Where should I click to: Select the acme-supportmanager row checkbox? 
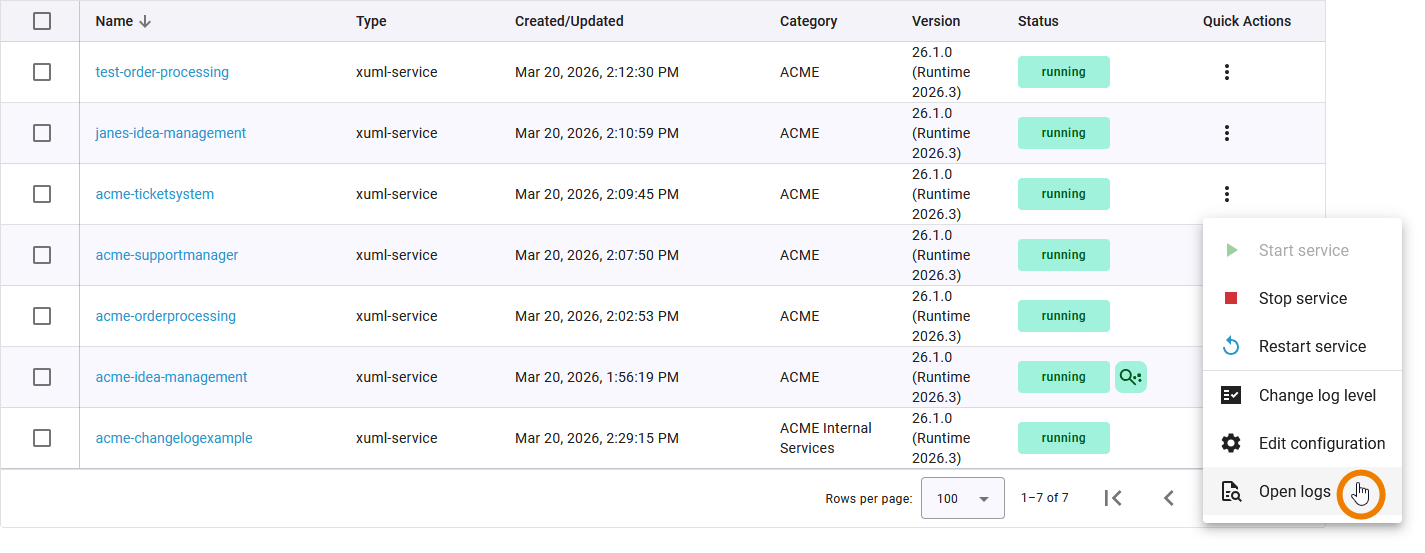(42, 255)
